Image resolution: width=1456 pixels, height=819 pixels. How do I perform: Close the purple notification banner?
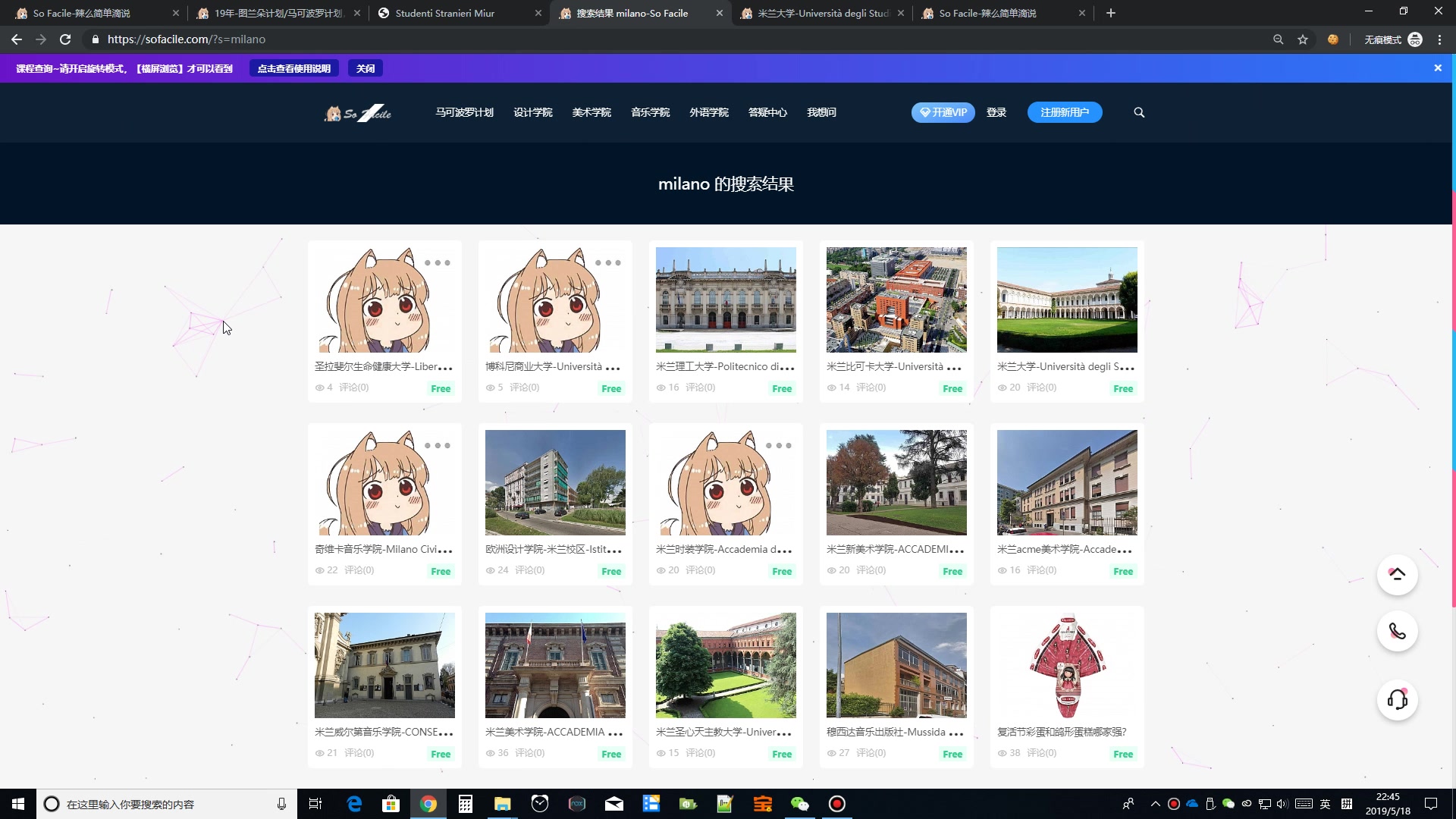[1438, 68]
